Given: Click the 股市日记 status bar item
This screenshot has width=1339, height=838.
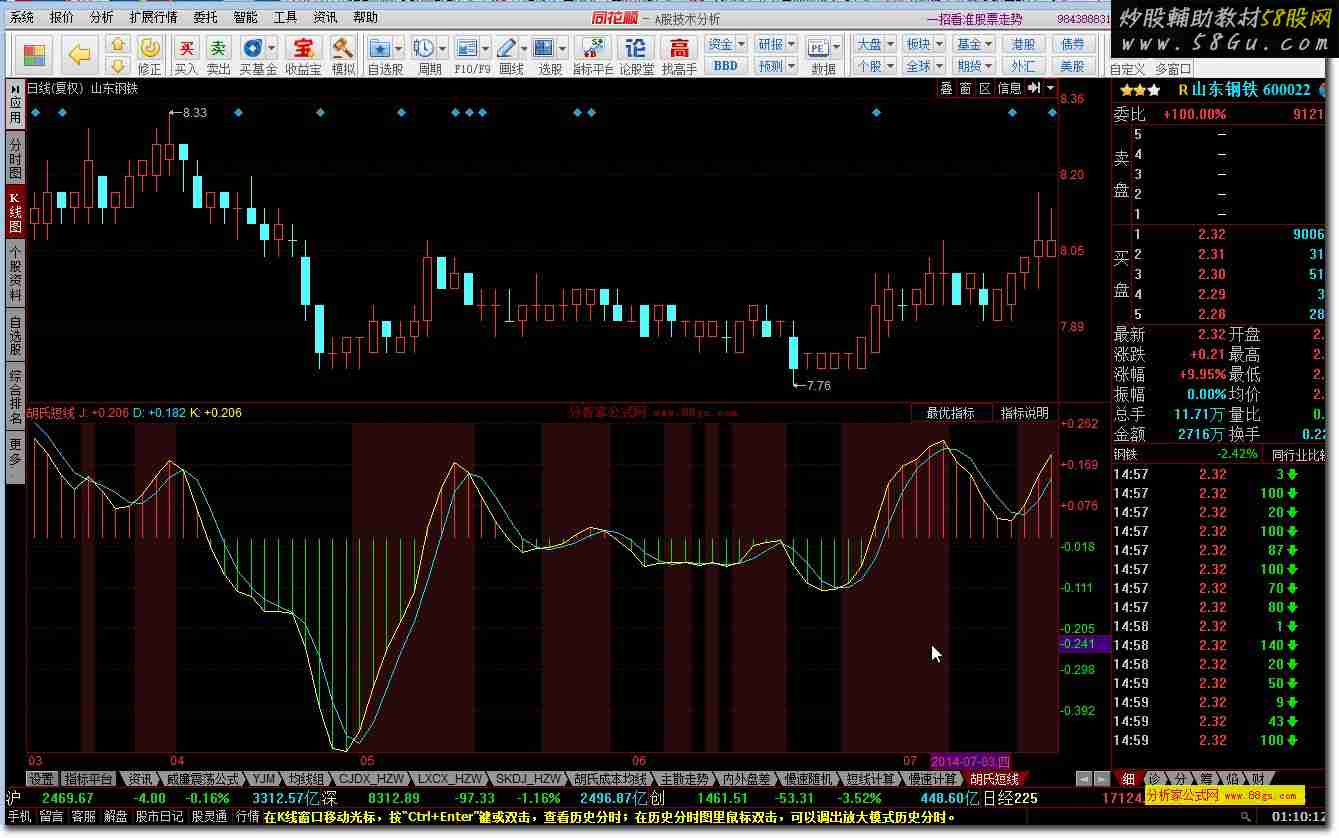Looking at the screenshot, I should coord(159,816).
